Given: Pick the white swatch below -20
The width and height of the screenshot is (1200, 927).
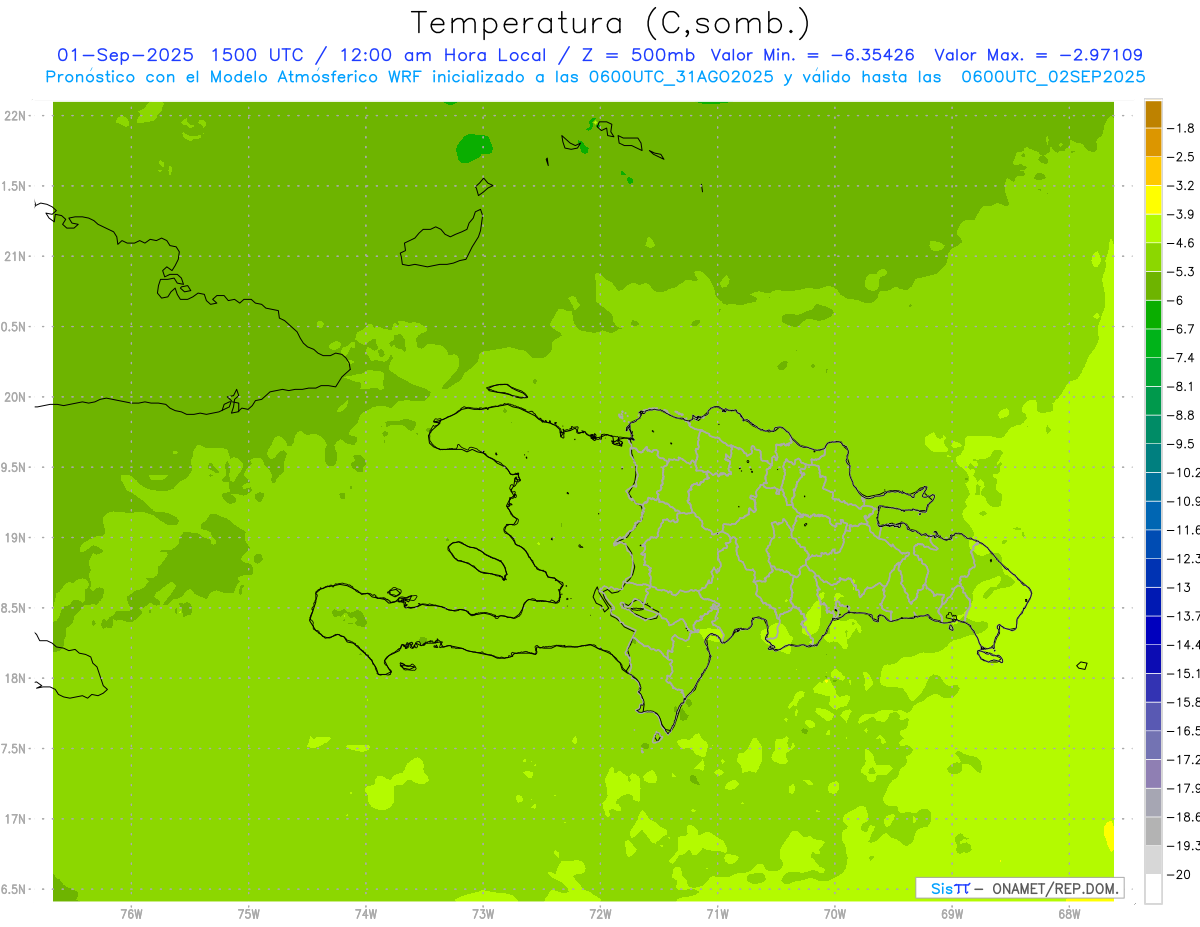Looking at the screenshot, I should coord(1153,889).
